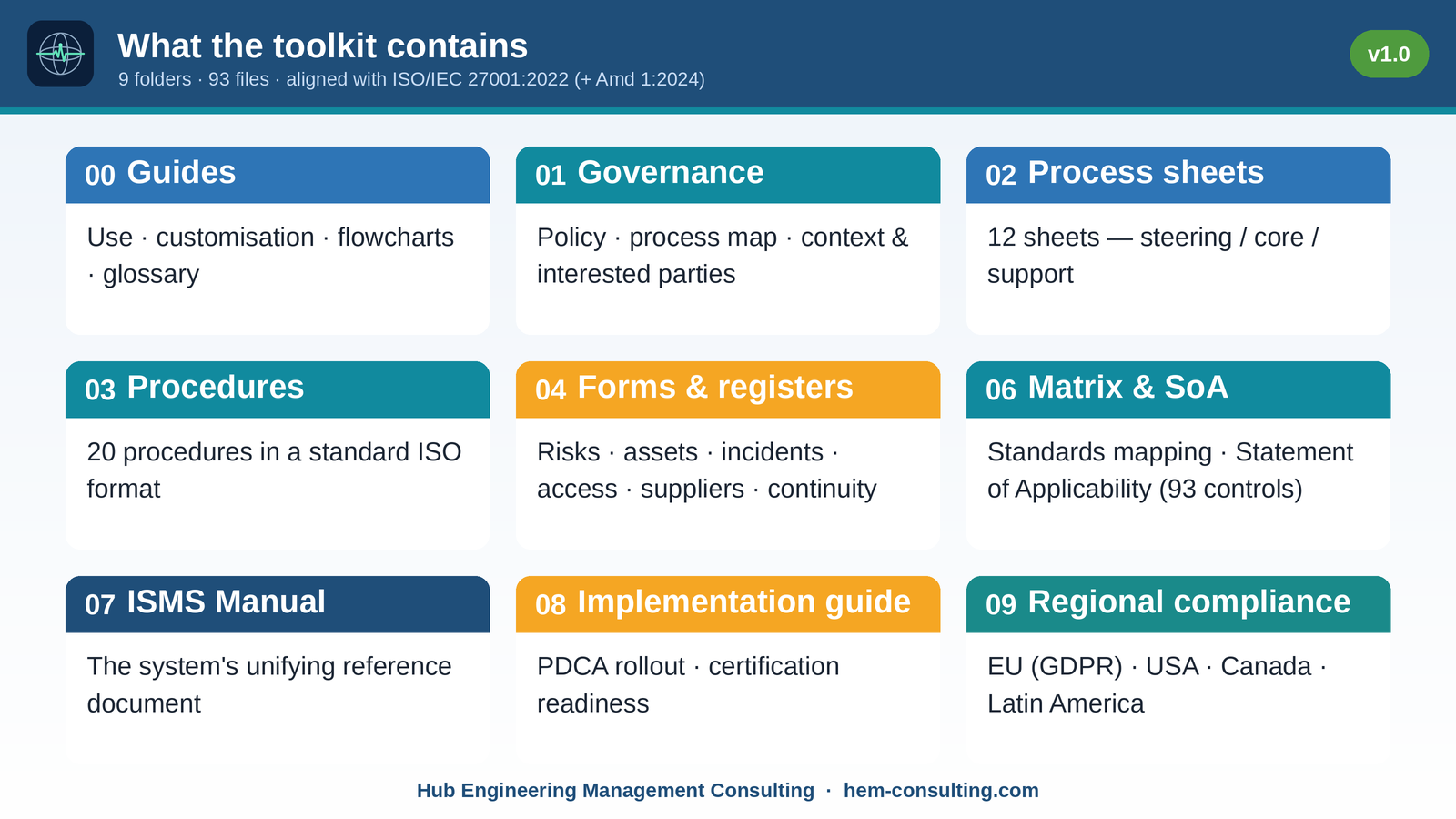Open the 04 Forms & registers header
The width and height of the screenshot is (1456, 819).
point(728,389)
